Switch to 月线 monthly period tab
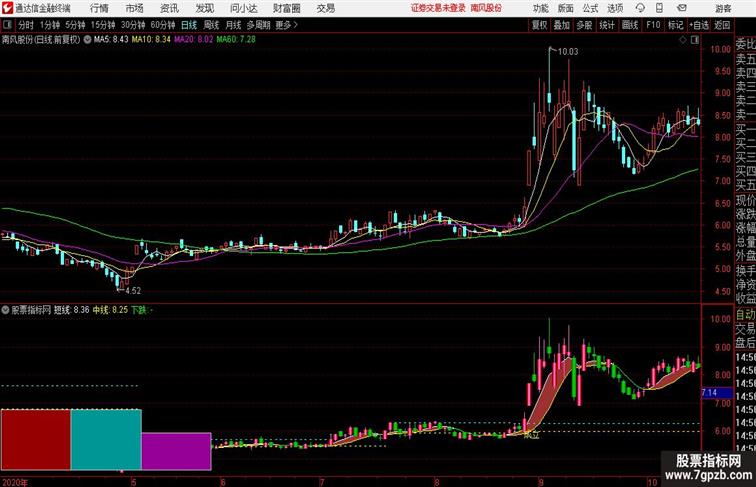 pyautogui.click(x=233, y=25)
